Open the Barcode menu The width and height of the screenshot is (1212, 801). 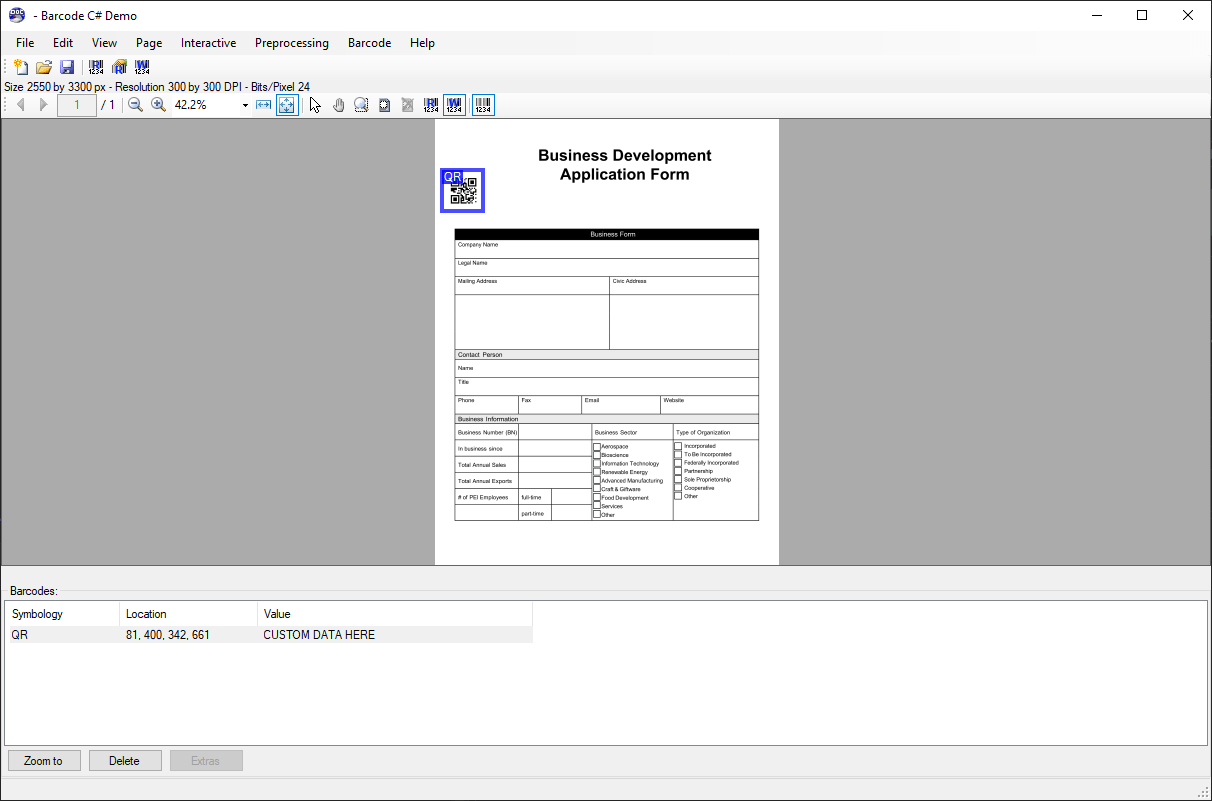pyautogui.click(x=369, y=43)
